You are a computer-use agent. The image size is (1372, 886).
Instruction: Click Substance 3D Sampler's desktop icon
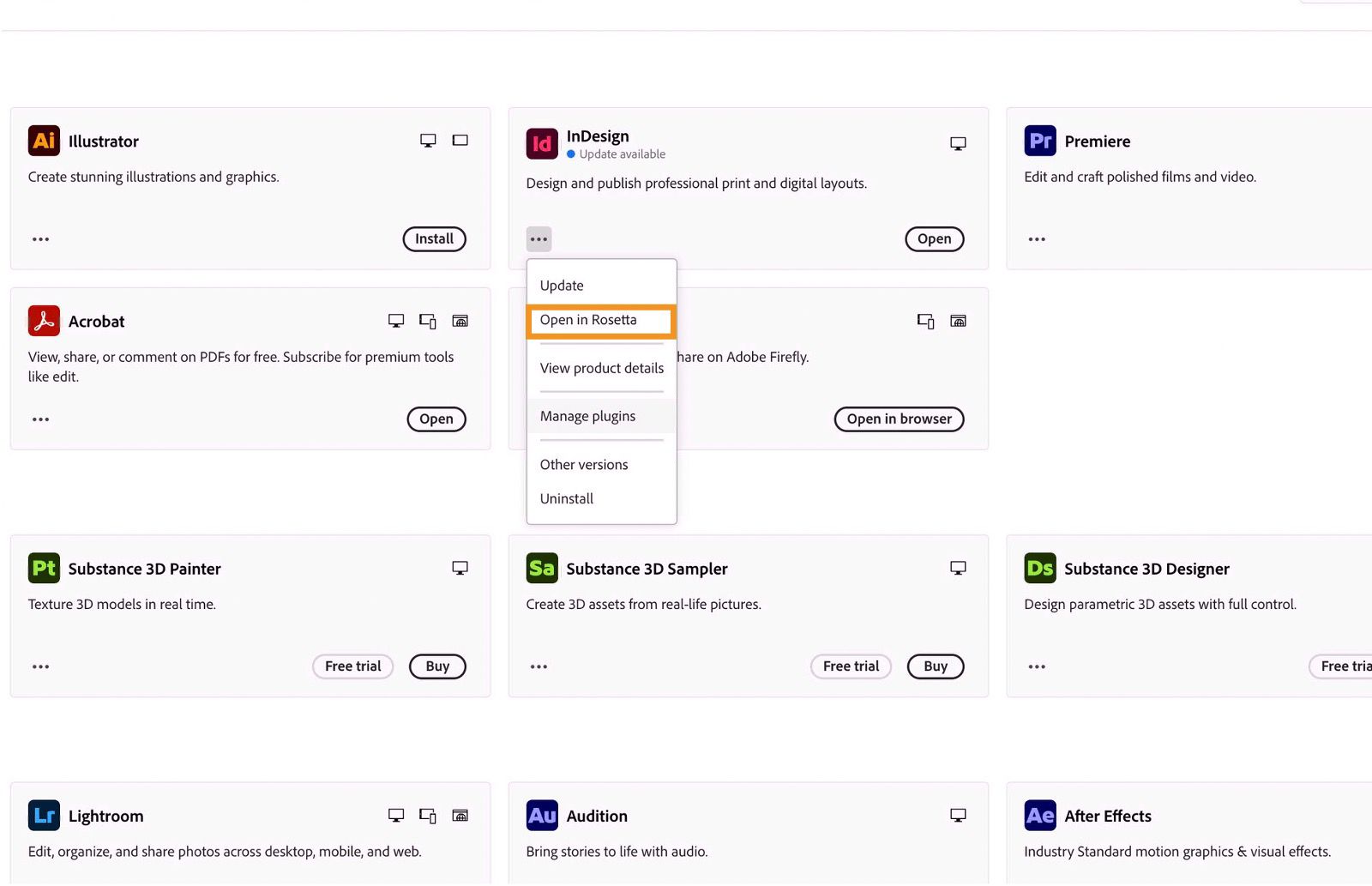958,568
